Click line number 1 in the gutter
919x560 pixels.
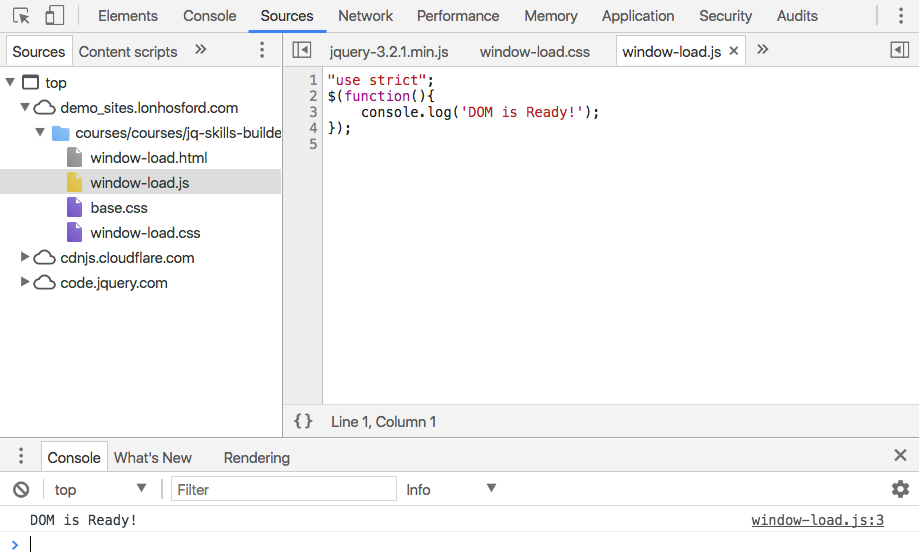[313, 80]
